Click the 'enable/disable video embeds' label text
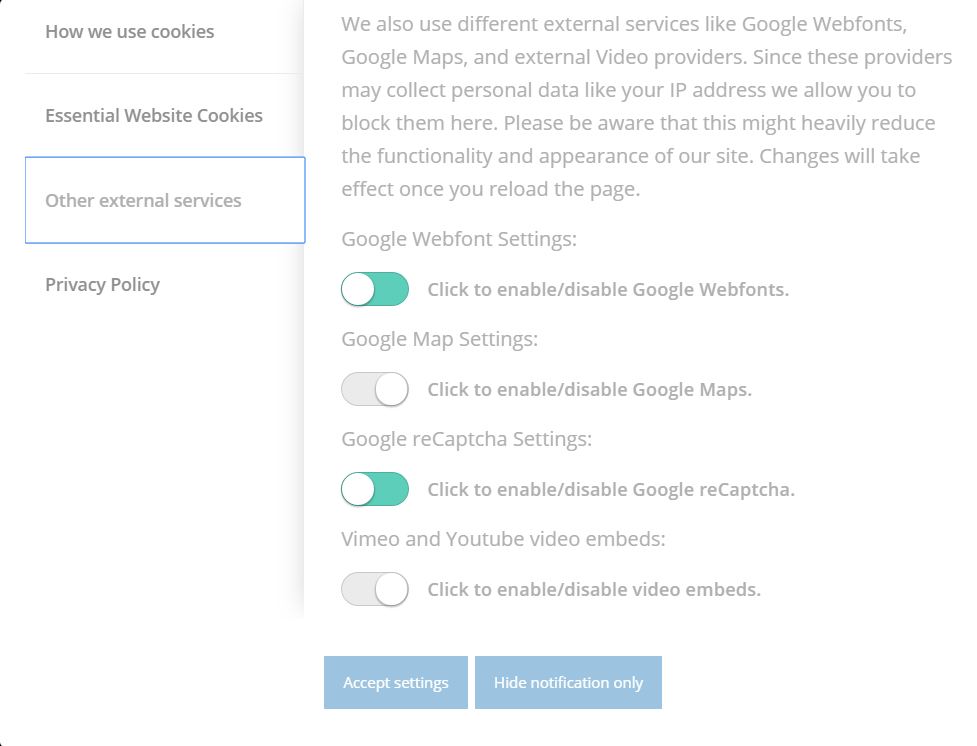The image size is (977, 746). [594, 590]
